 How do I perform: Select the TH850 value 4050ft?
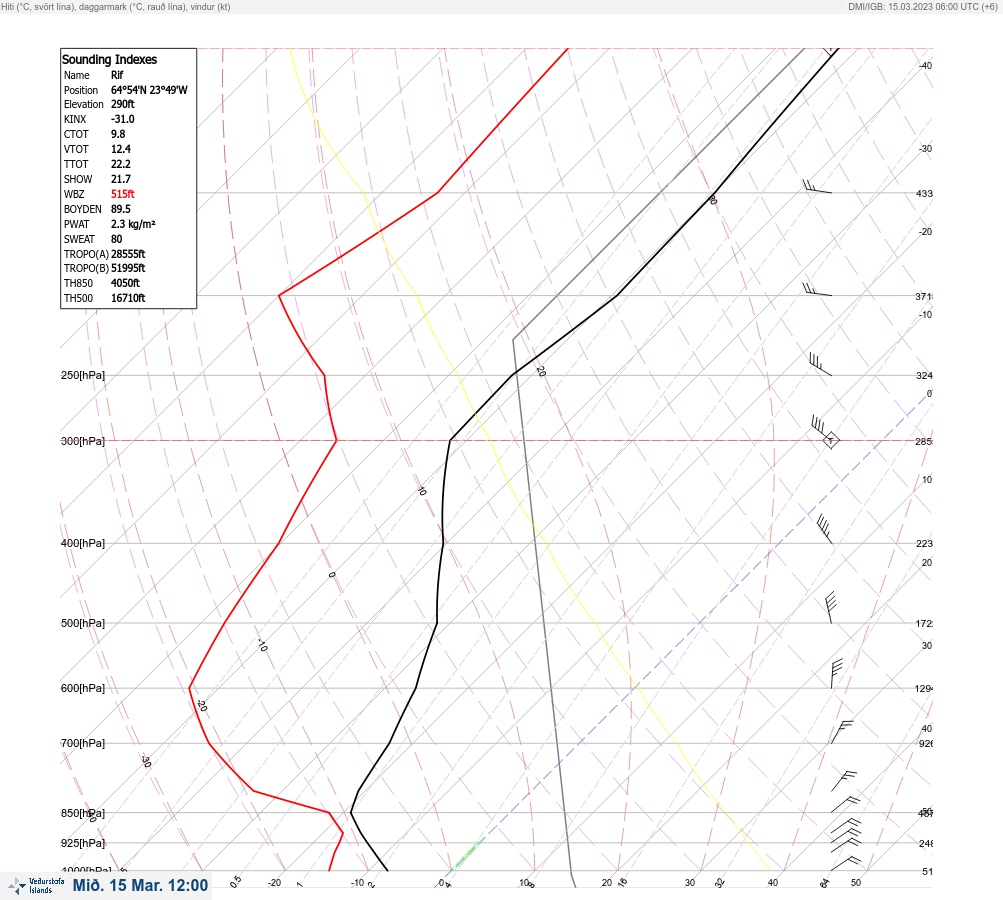[x=125, y=283]
